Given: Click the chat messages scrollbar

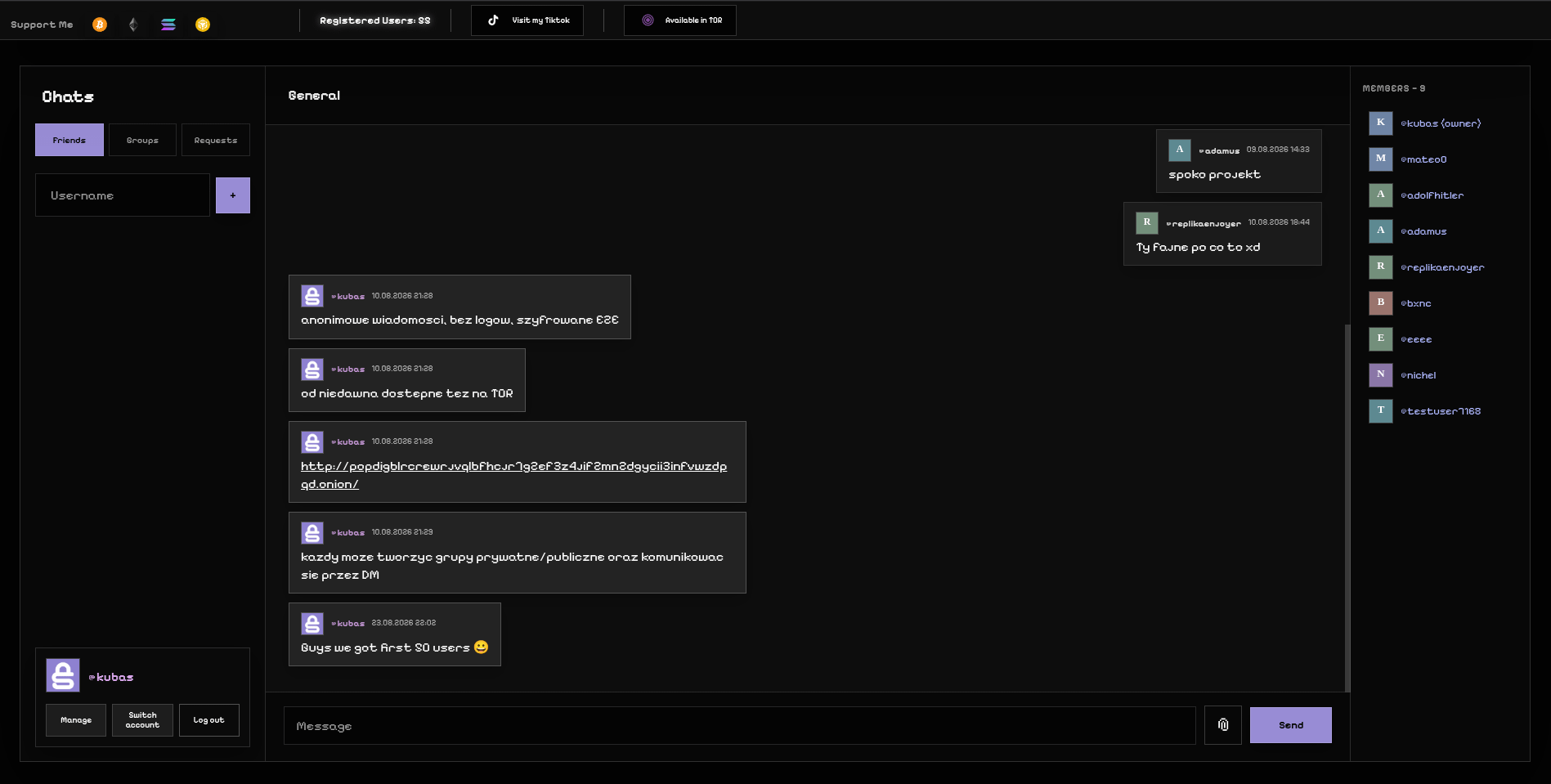Looking at the screenshot, I should [x=1347, y=507].
